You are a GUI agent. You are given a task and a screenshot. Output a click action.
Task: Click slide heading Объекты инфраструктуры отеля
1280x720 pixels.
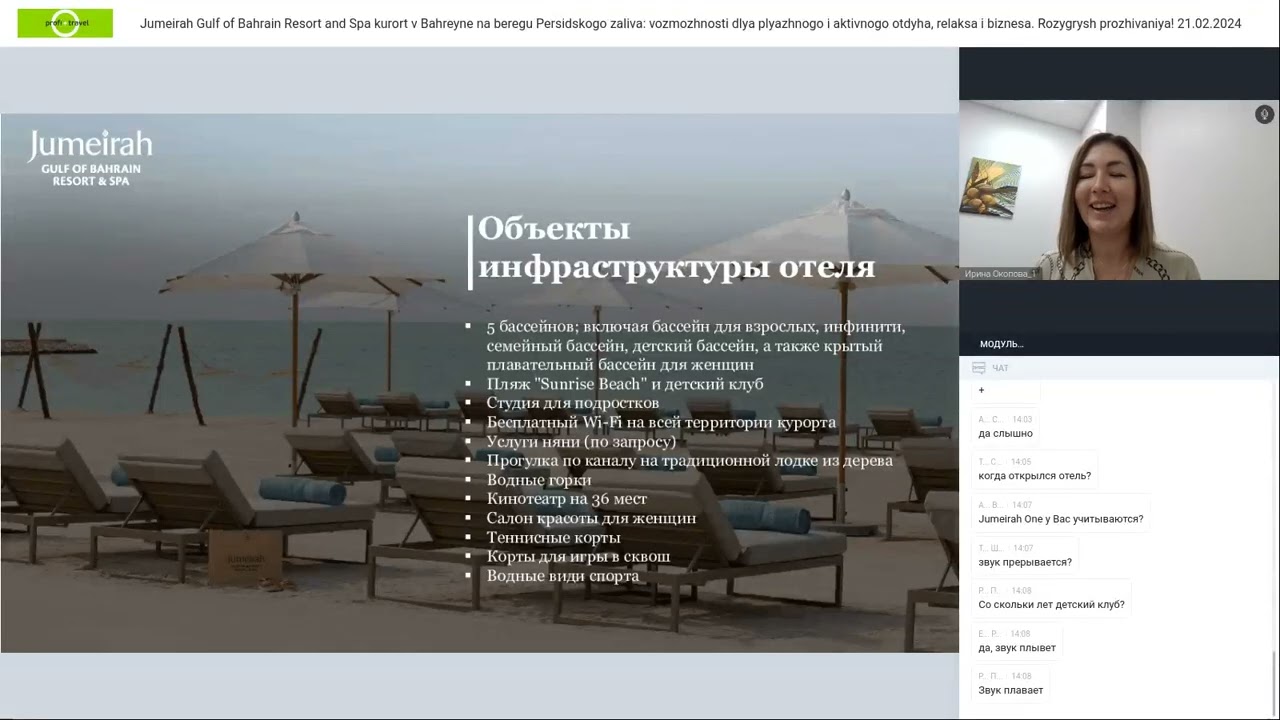(x=676, y=247)
